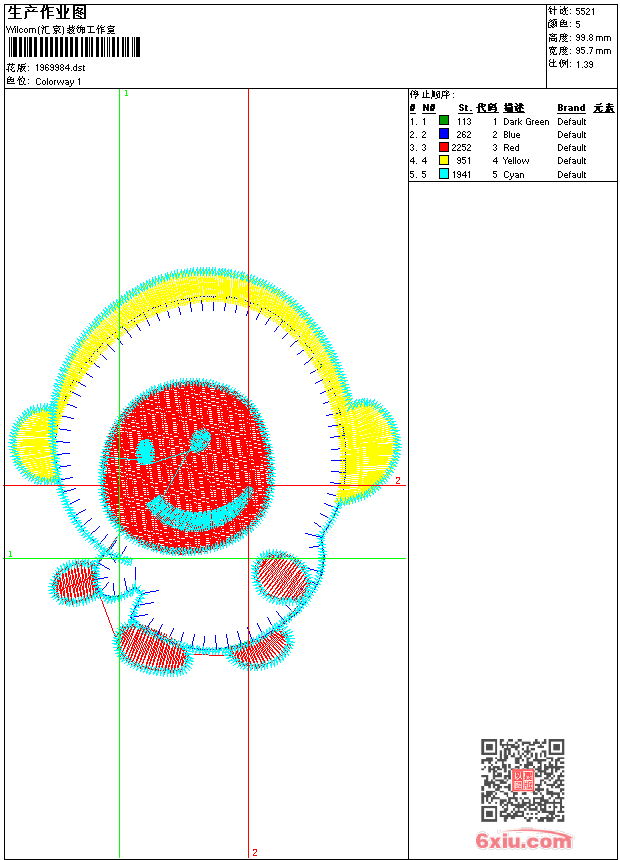
Task: Select the Colorway 1 label
Action: pyautogui.click(x=58, y=82)
